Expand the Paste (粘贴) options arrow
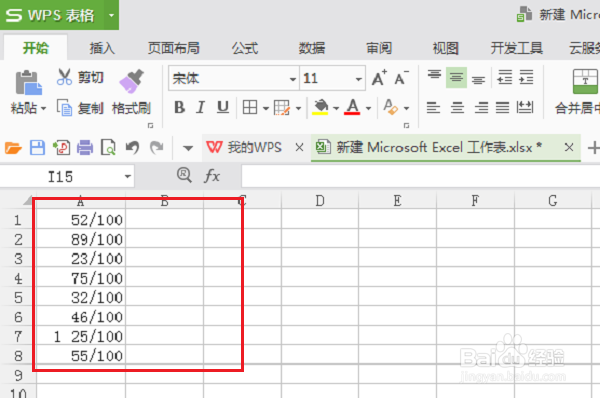This screenshot has height=398, width=600. point(43,109)
